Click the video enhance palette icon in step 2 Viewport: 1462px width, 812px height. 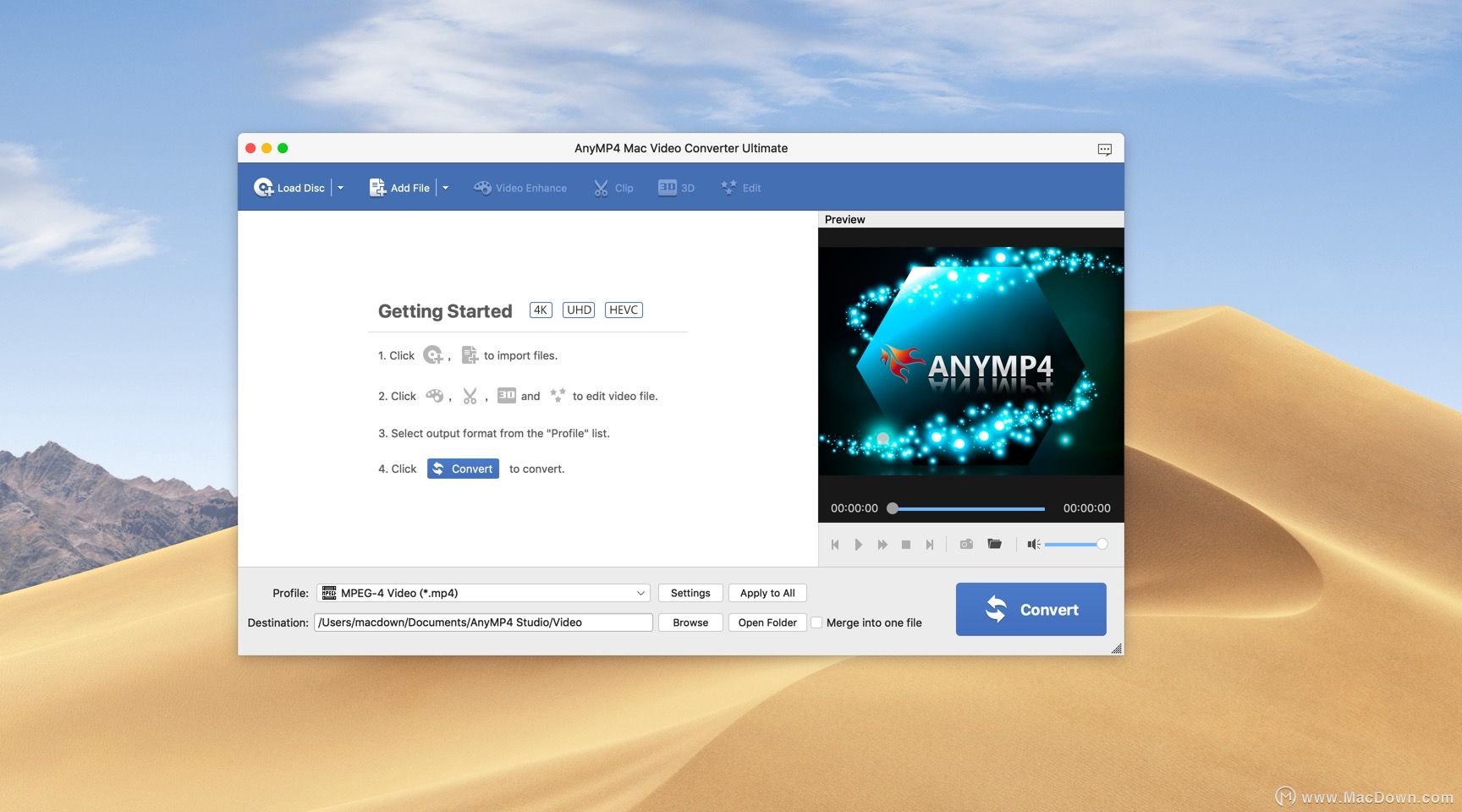(x=435, y=396)
